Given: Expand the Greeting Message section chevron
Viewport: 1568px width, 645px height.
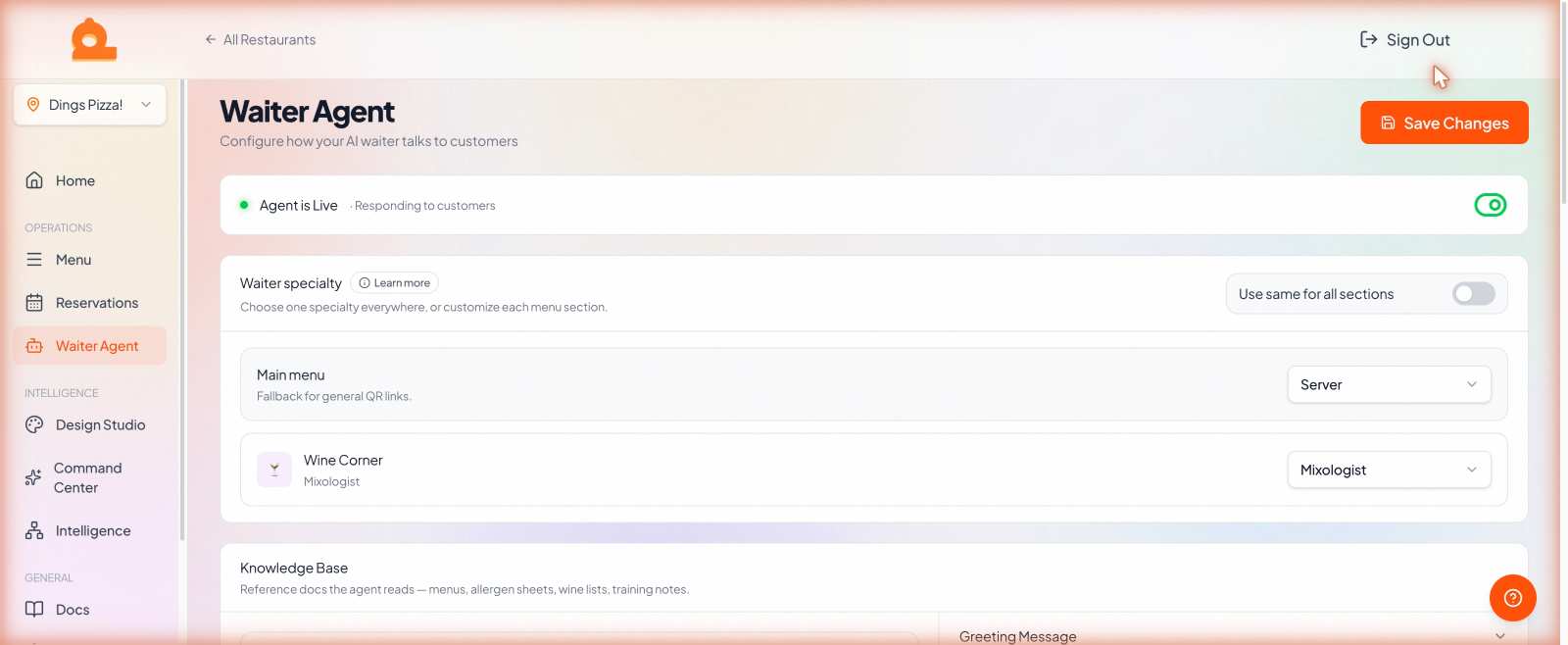Looking at the screenshot, I should point(1500,636).
